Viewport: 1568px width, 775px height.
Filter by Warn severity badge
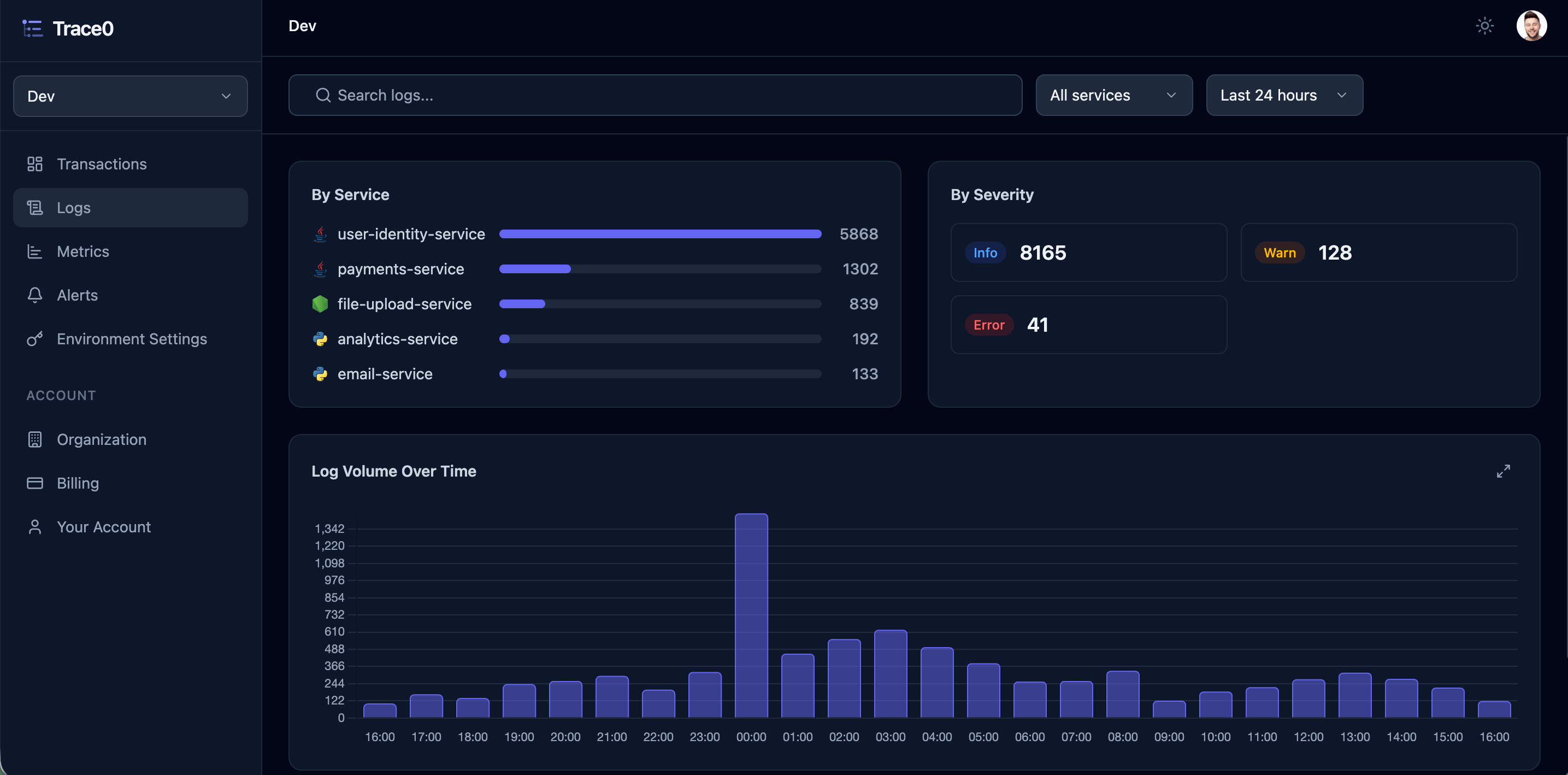coord(1280,253)
